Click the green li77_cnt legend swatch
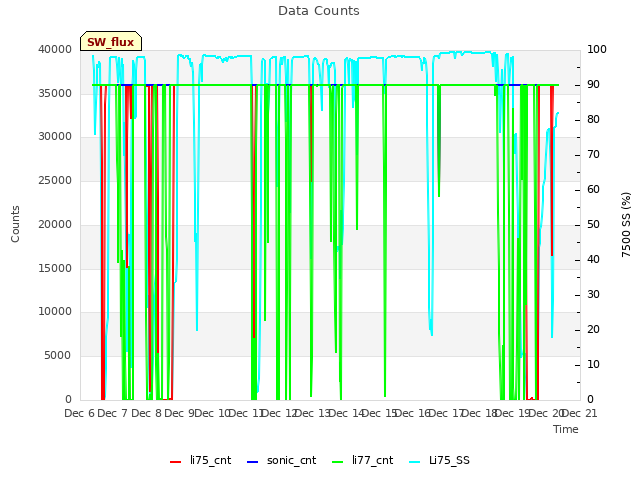 click(x=338, y=462)
